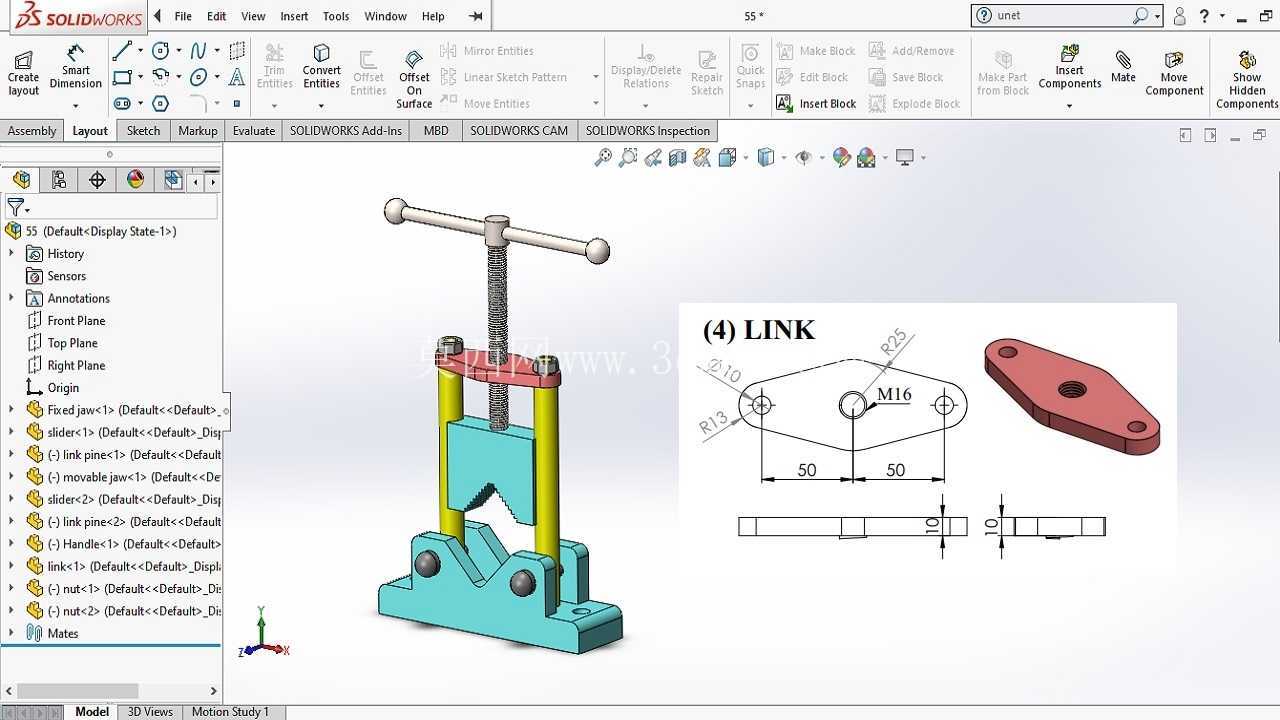Toggle Hide/Show Items eye icon
Screen dimensions: 1280x720
(x=802, y=157)
